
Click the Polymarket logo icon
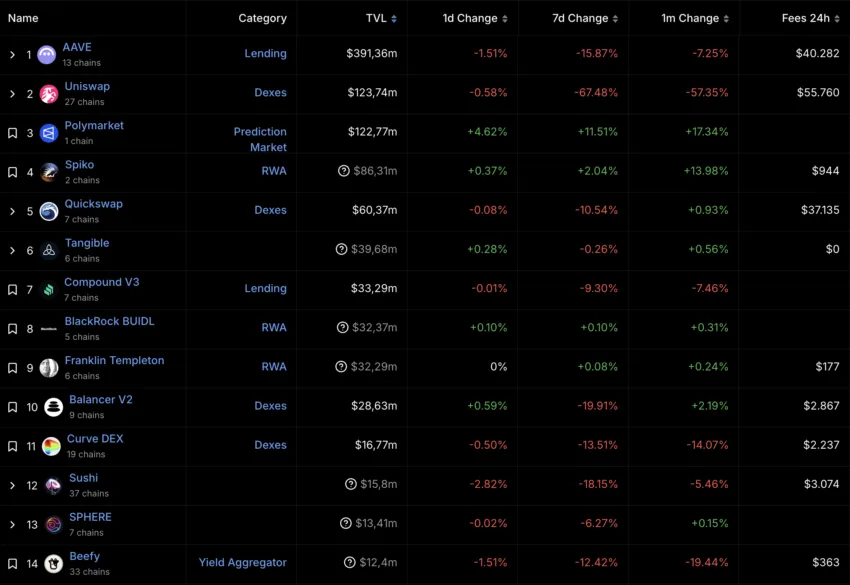click(x=49, y=133)
